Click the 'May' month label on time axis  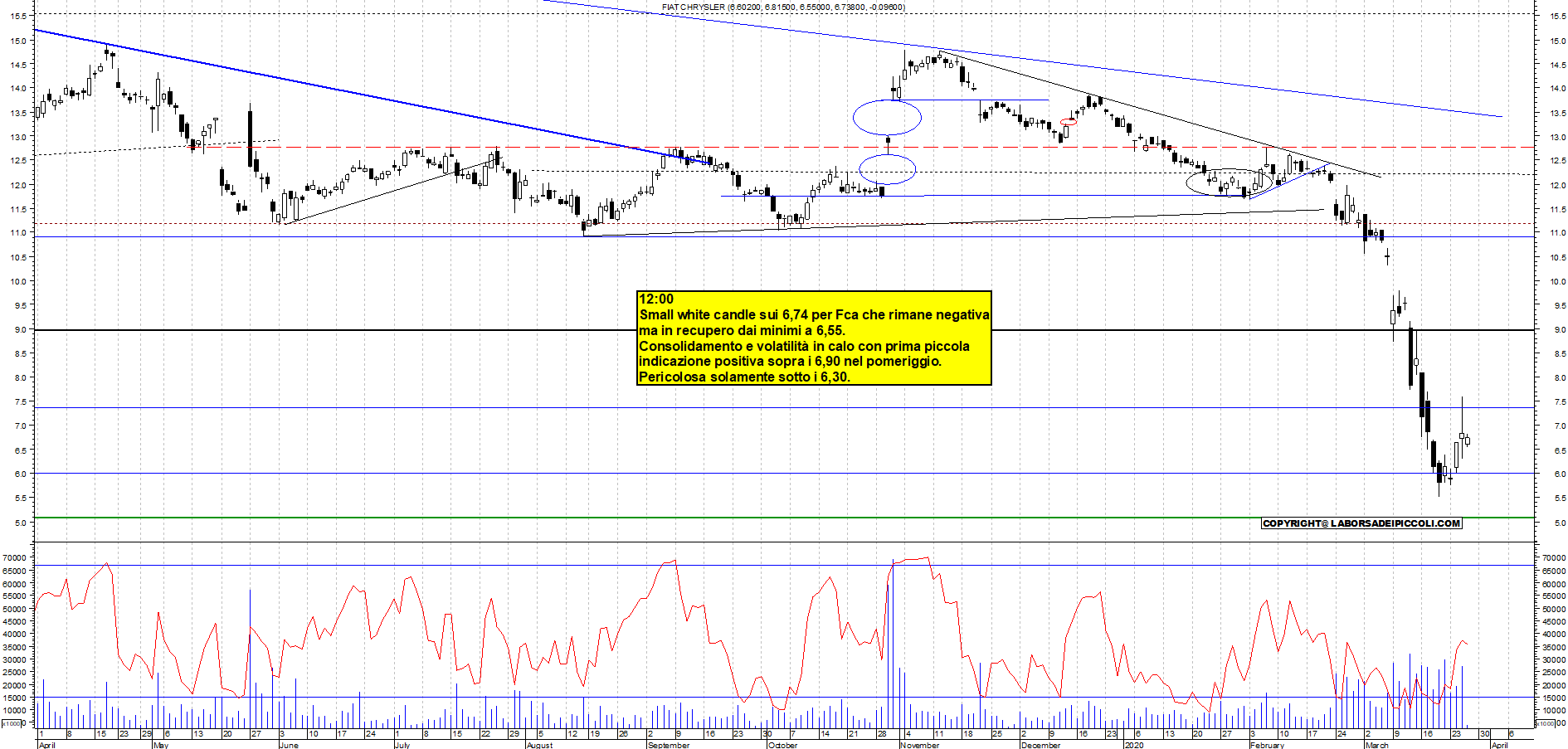click(x=161, y=745)
